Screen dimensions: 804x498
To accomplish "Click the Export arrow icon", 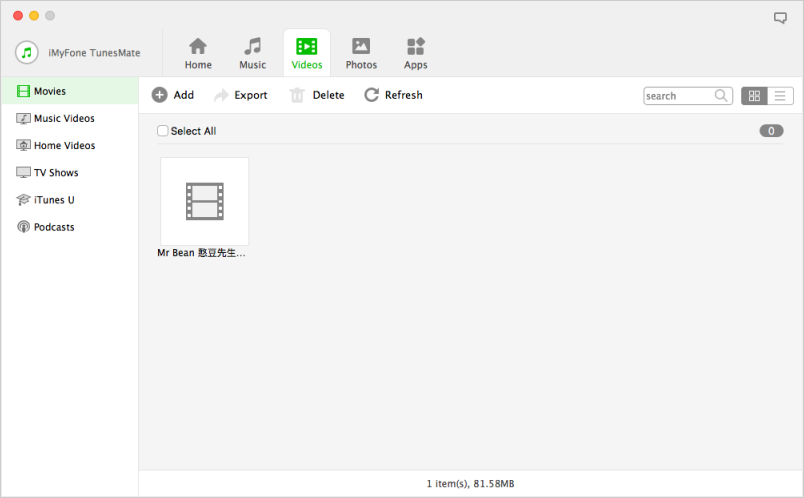I will (x=221, y=95).
